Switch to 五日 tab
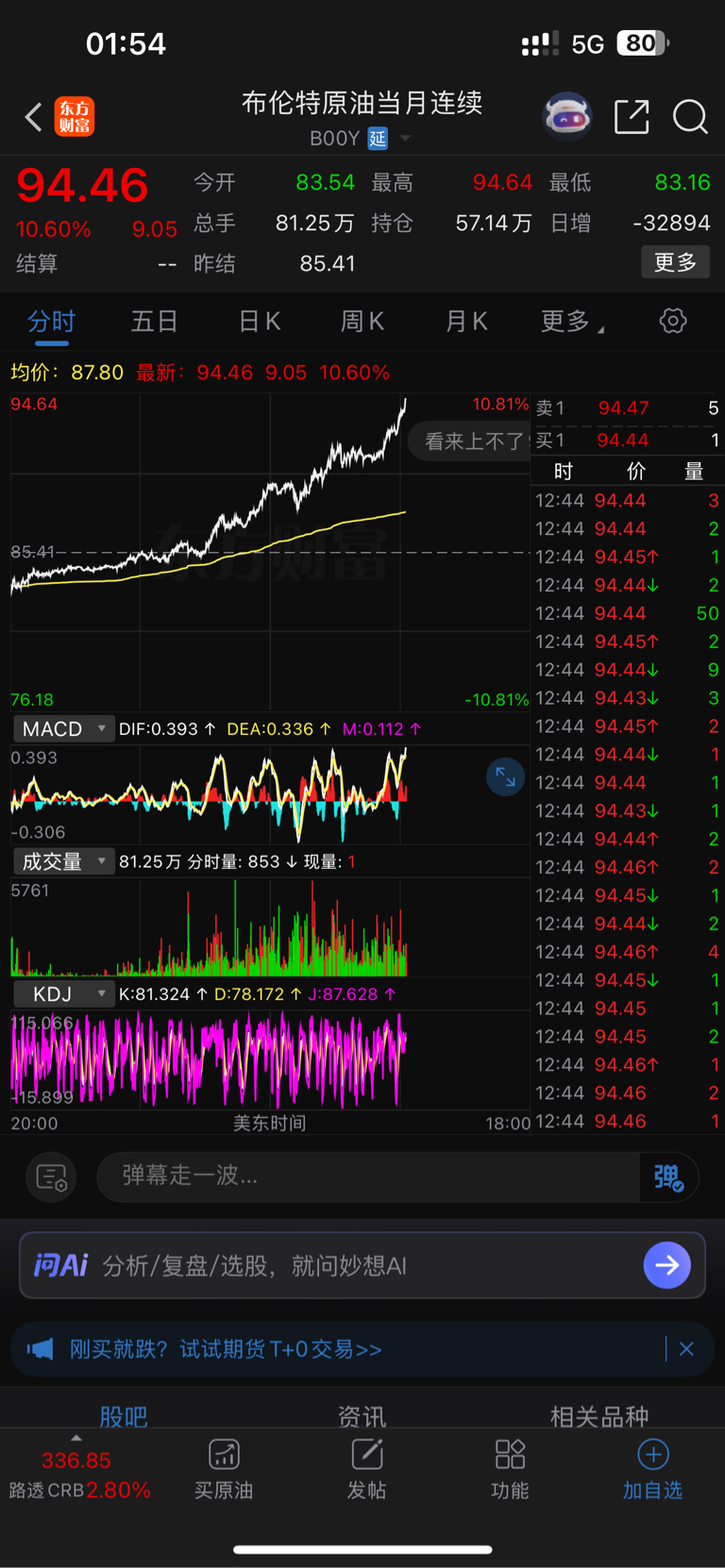Viewport: 725px width, 1568px height. click(154, 322)
